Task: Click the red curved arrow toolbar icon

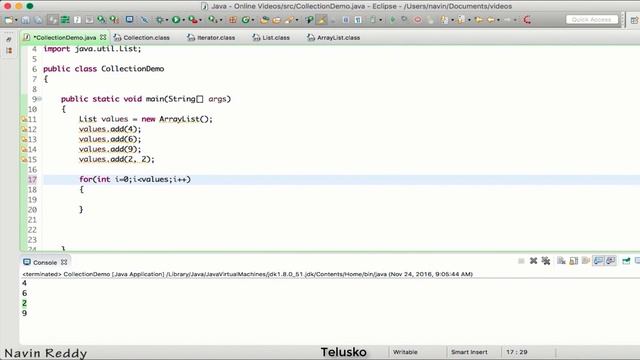Action: pyautogui.click(x=527, y=20)
